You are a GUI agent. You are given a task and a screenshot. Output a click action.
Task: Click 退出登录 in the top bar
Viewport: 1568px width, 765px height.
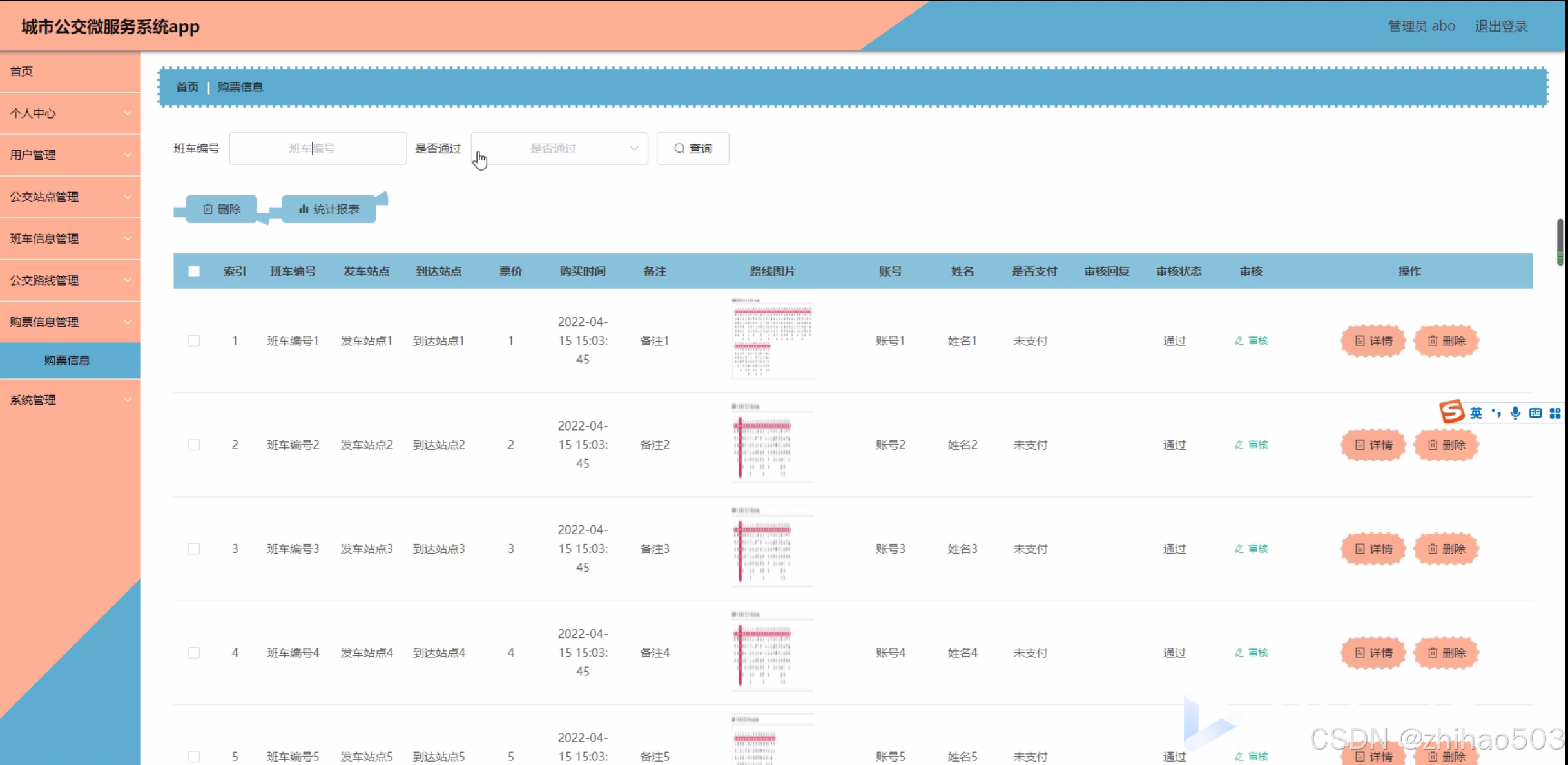(x=1501, y=26)
